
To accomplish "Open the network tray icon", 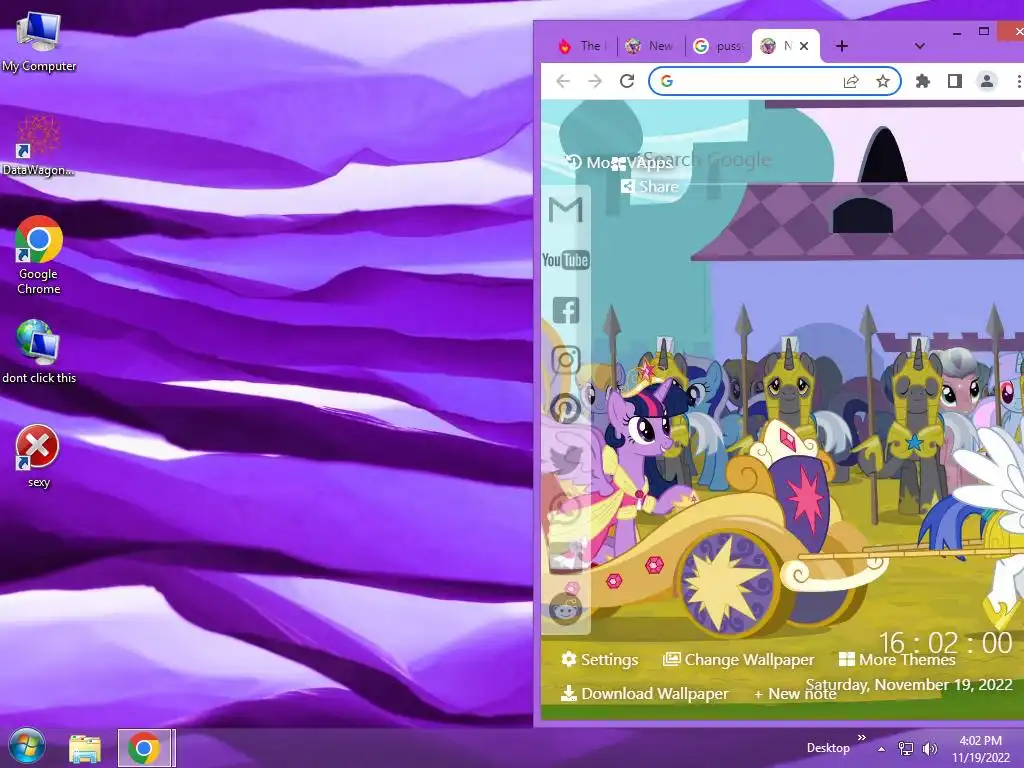I will tap(906, 748).
